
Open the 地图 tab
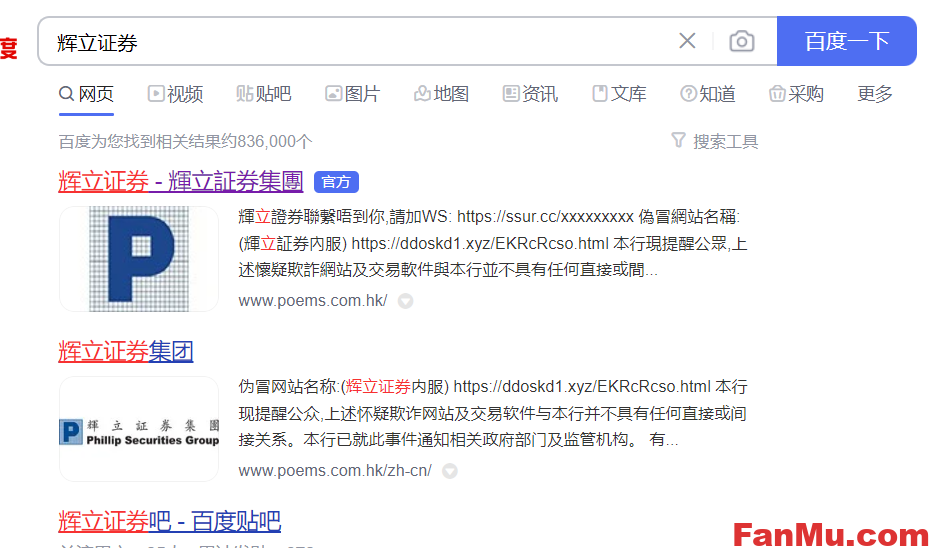441,94
